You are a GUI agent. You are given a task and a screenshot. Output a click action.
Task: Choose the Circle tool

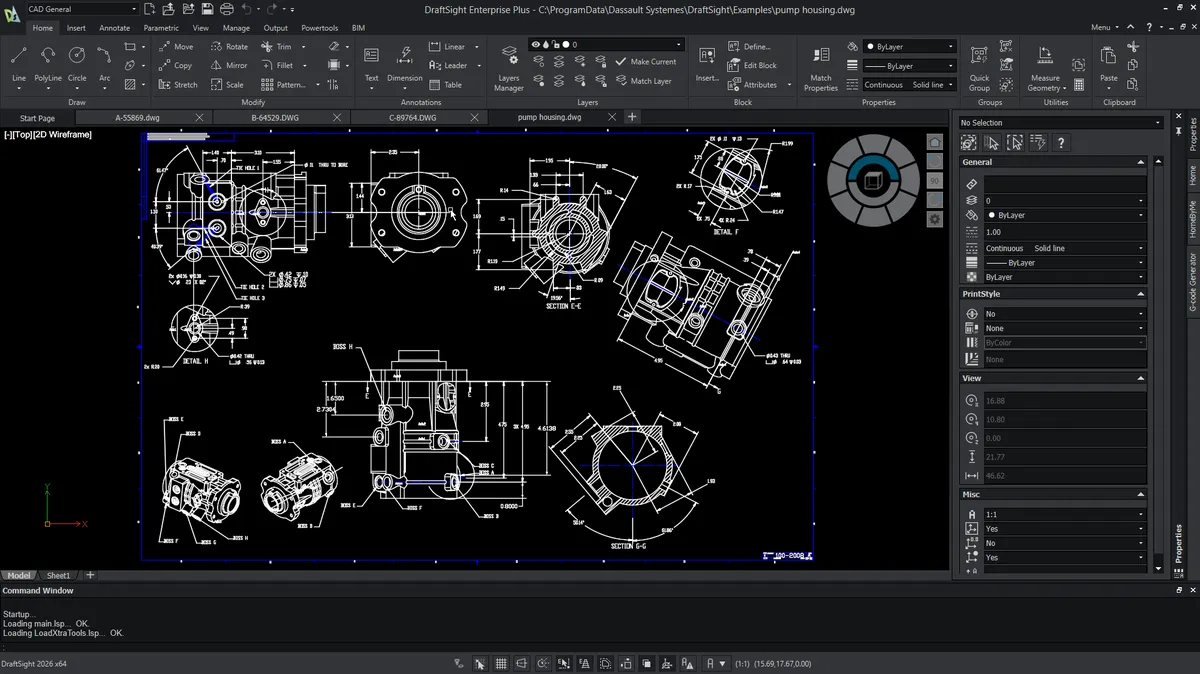click(x=77, y=62)
